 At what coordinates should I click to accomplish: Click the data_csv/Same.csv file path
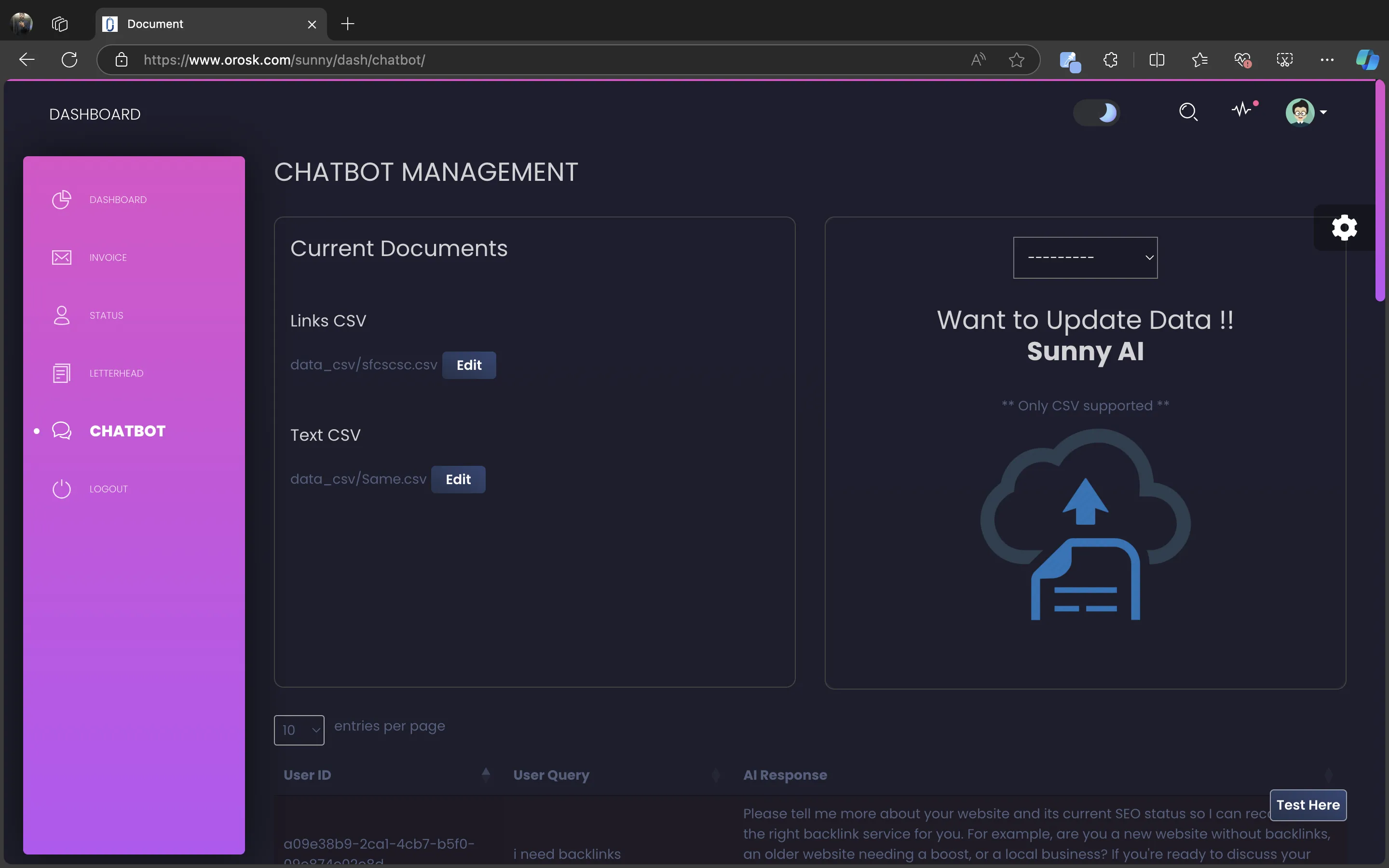(x=358, y=479)
